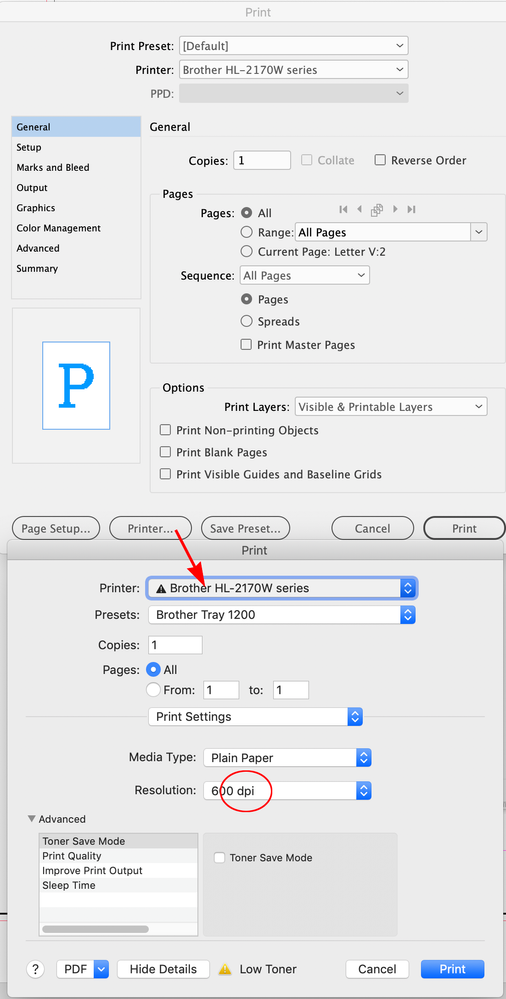The image size is (506, 999).
Task: Select Toner Save Mode list row
Action: tap(119, 841)
